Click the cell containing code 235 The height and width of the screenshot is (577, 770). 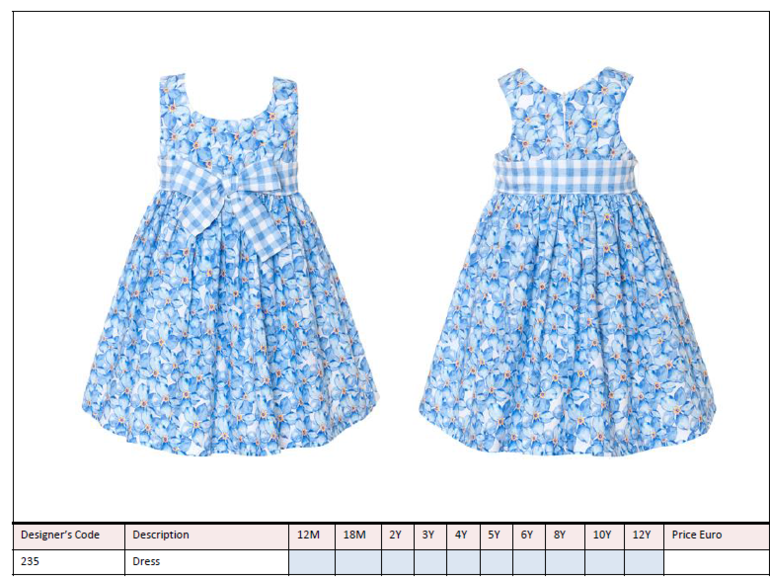pyautogui.click(x=69, y=562)
